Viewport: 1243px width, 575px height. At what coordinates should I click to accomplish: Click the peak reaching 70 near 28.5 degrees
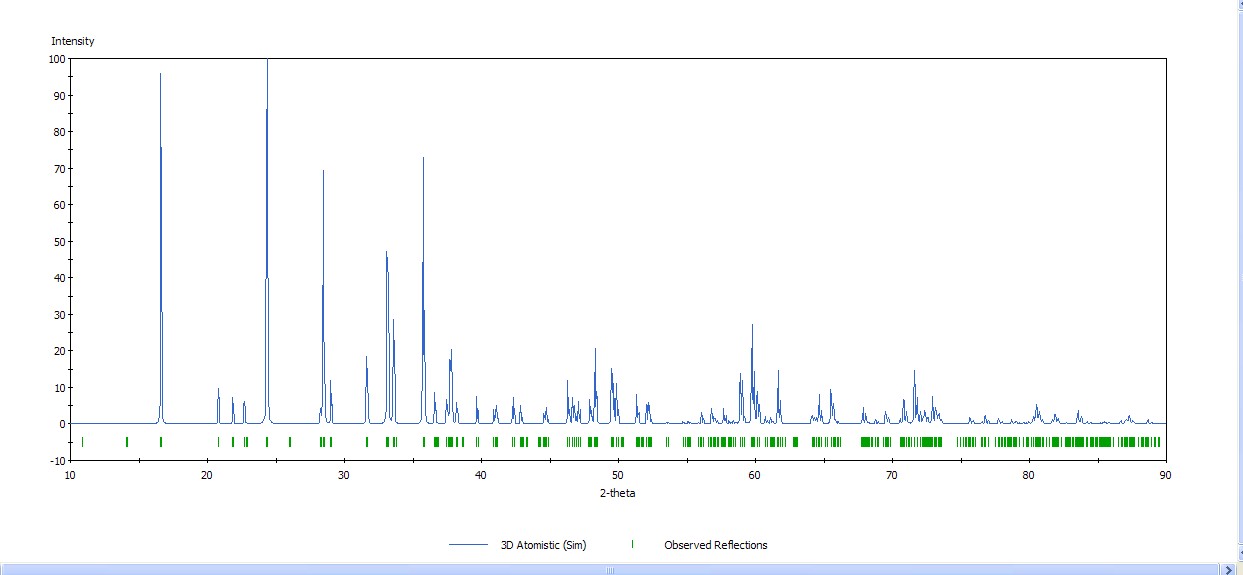[x=323, y=172]
